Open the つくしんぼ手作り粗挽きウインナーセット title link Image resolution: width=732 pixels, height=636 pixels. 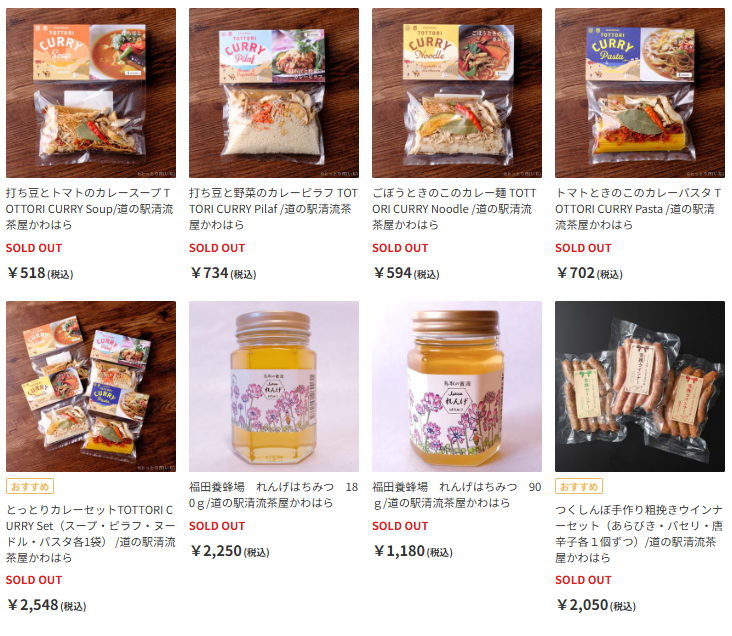tap(639, 534)
